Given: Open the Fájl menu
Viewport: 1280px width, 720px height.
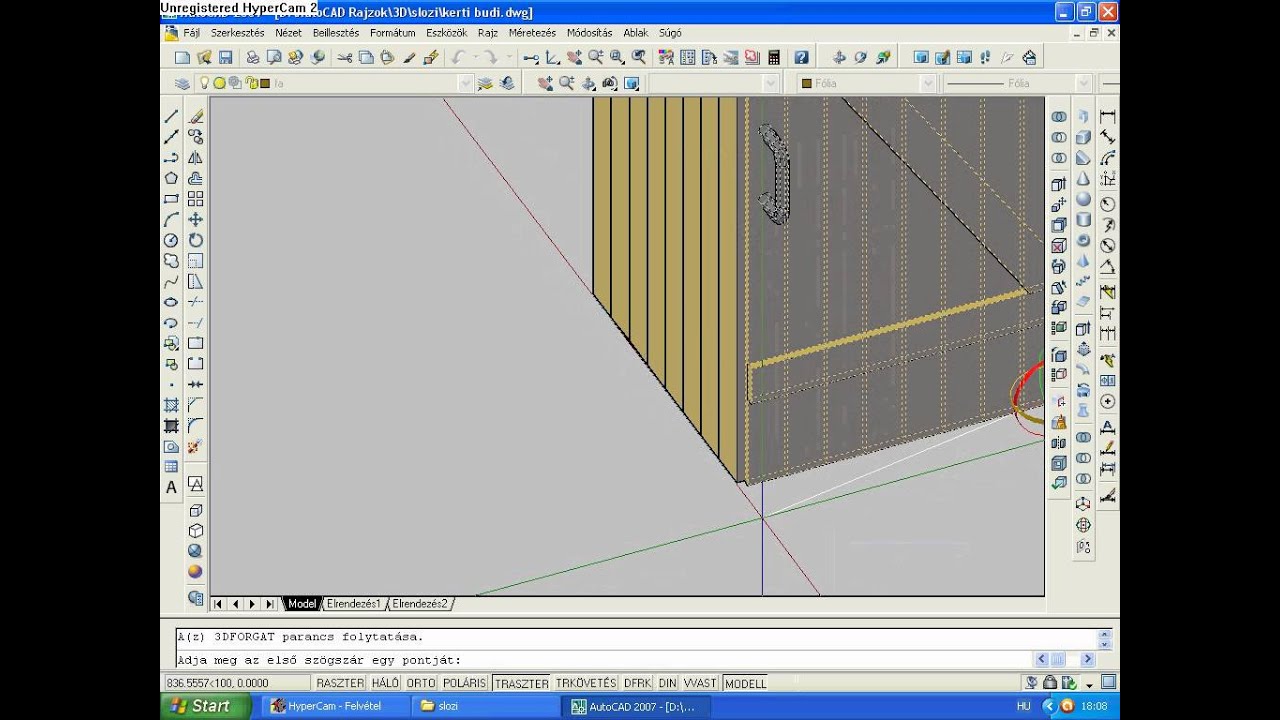Looking at the screenshot, I should click(x=191, y=33).
